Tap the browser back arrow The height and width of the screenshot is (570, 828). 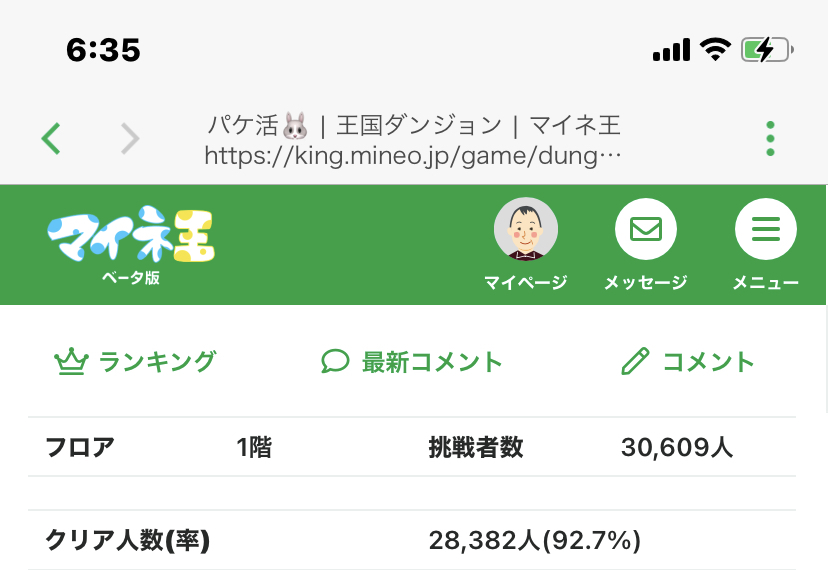(x=52, y=139)
